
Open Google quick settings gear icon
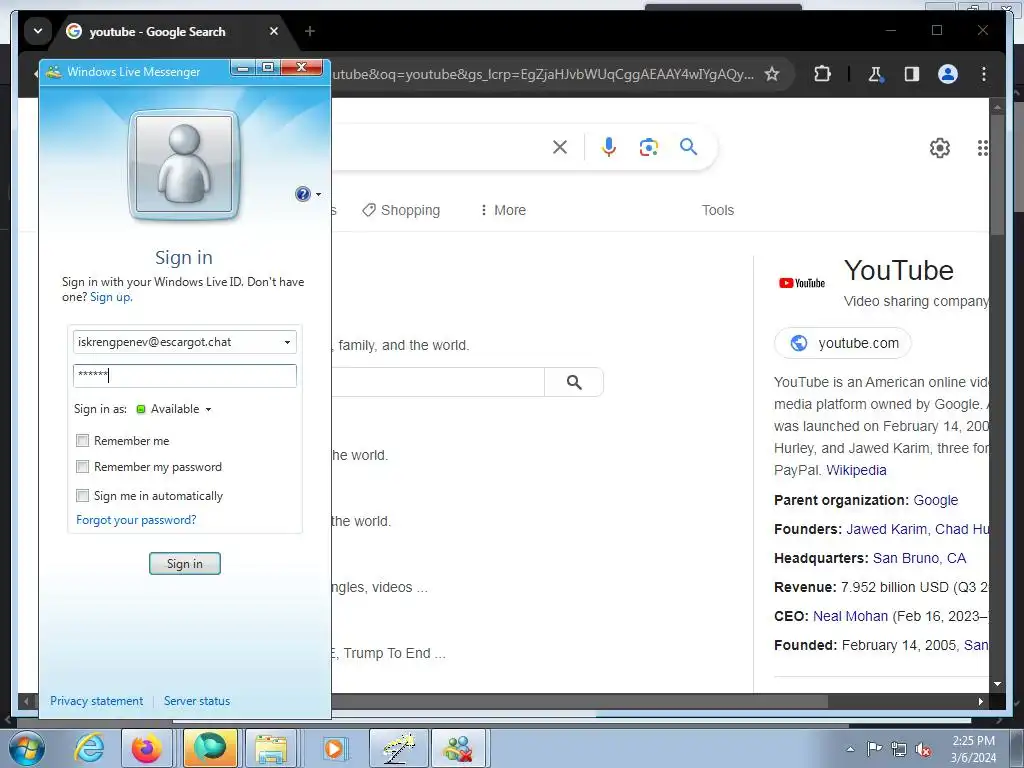click(x=940, y=148)
